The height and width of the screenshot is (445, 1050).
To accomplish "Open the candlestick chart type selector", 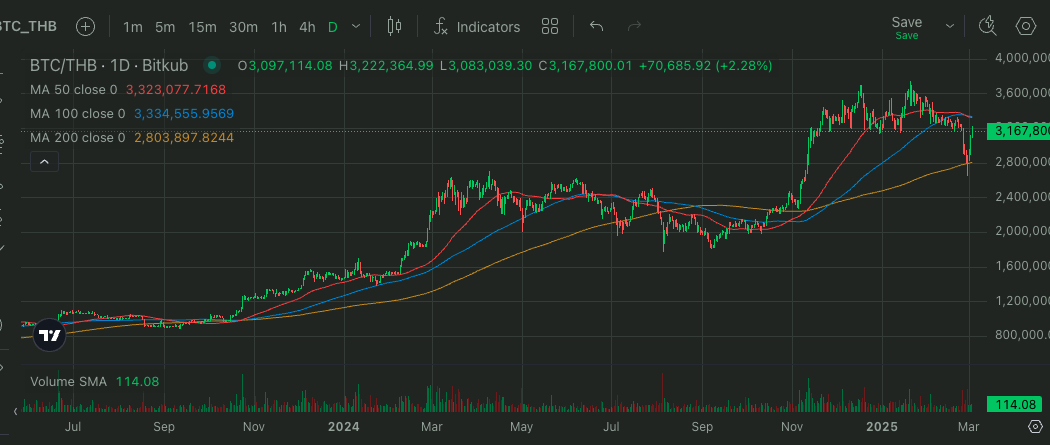I will coord(394,27).
